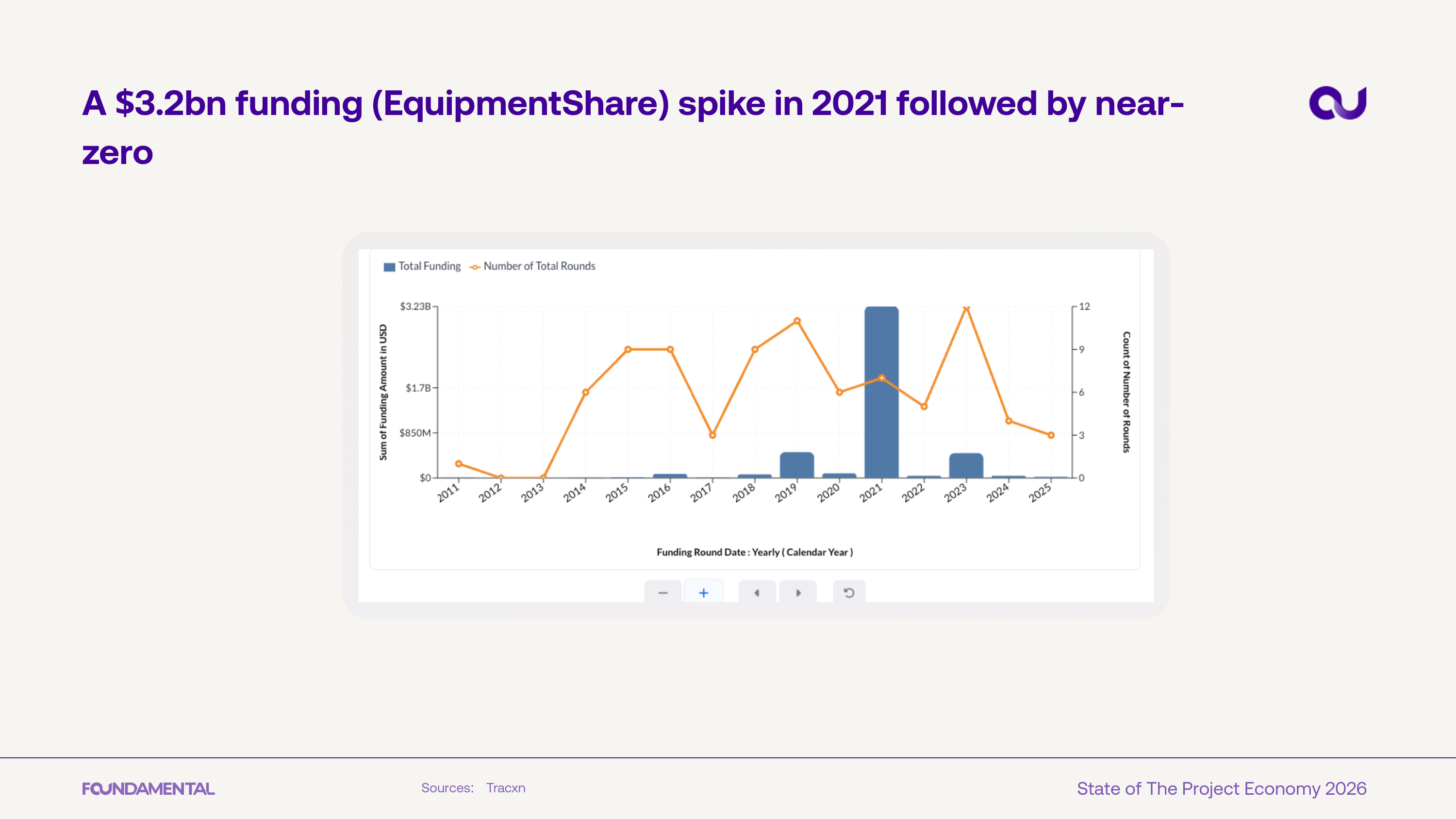This screenshot has width=1456, height=819.
Task: Click the $850M y-axis label
Action: (x=415, y=433)
